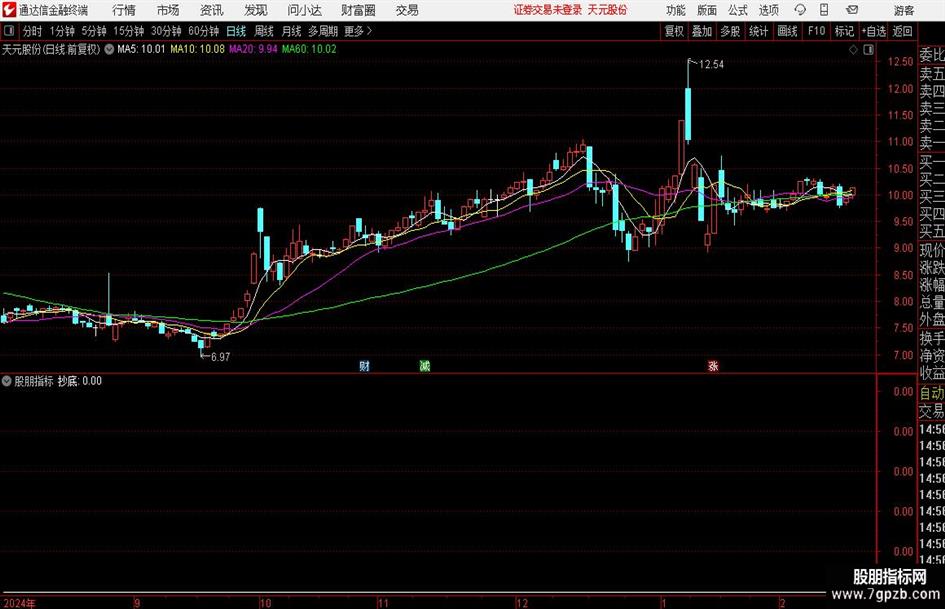
Task: Click the 天元股份(日线 前复权) chart title
Action: point(51,49)
